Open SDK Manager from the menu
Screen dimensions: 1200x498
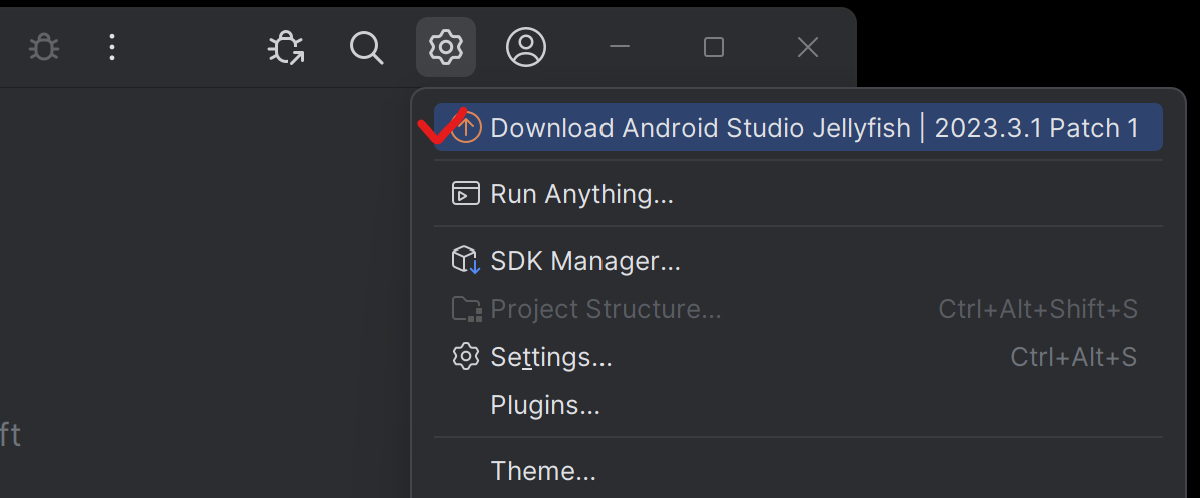click(x=798, y=261)
